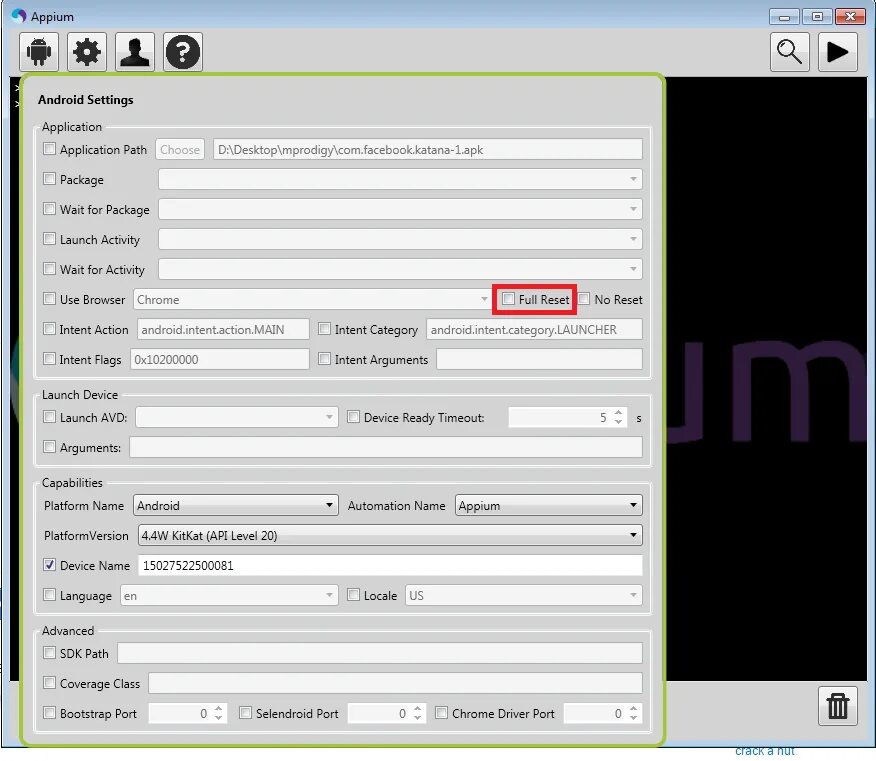Viewport: 876px width, 761px height.
Task: Open Developer Settings person icon
Action: point(135,52)
